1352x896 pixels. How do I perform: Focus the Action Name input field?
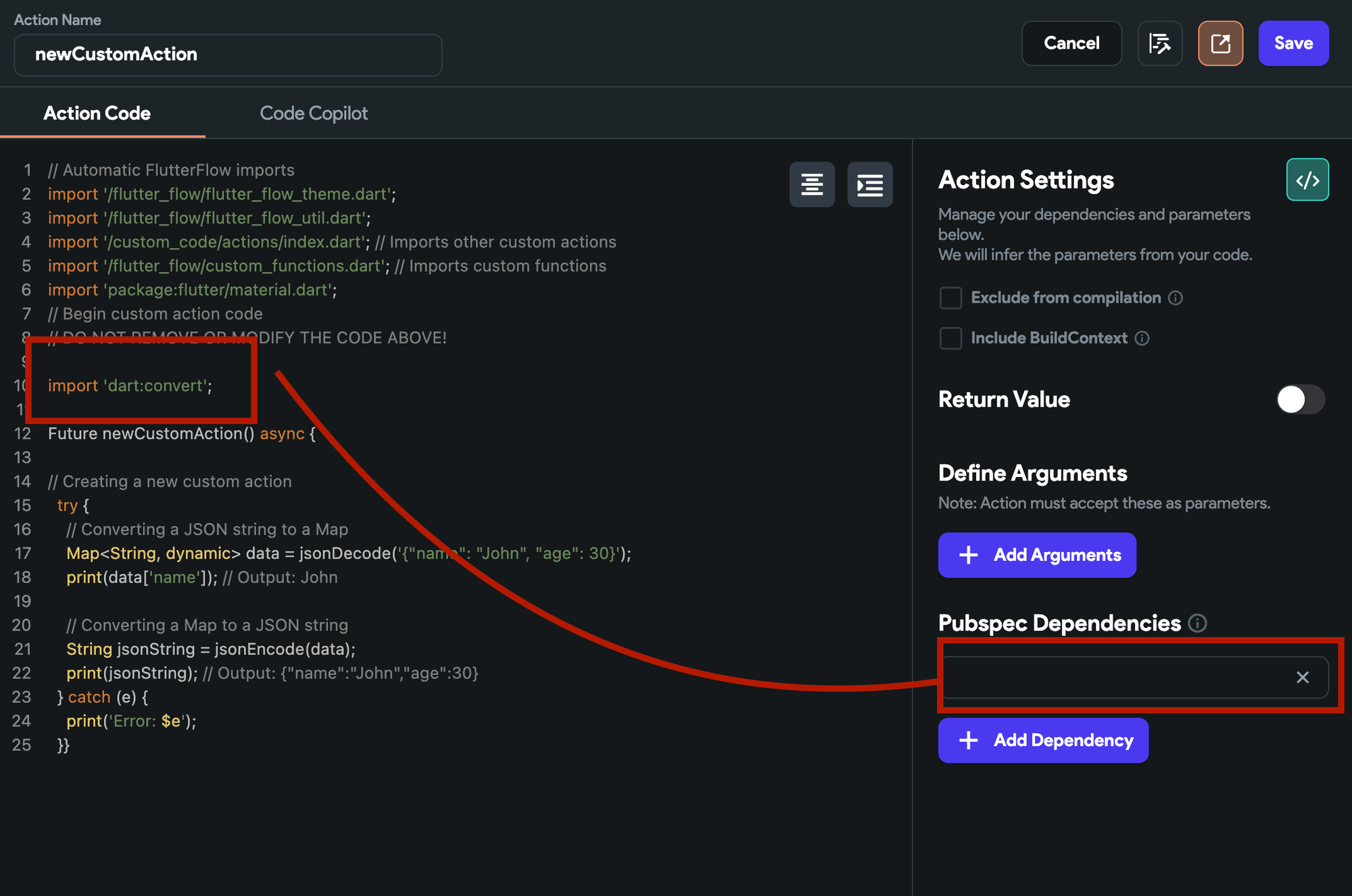[x=228, y=55]
